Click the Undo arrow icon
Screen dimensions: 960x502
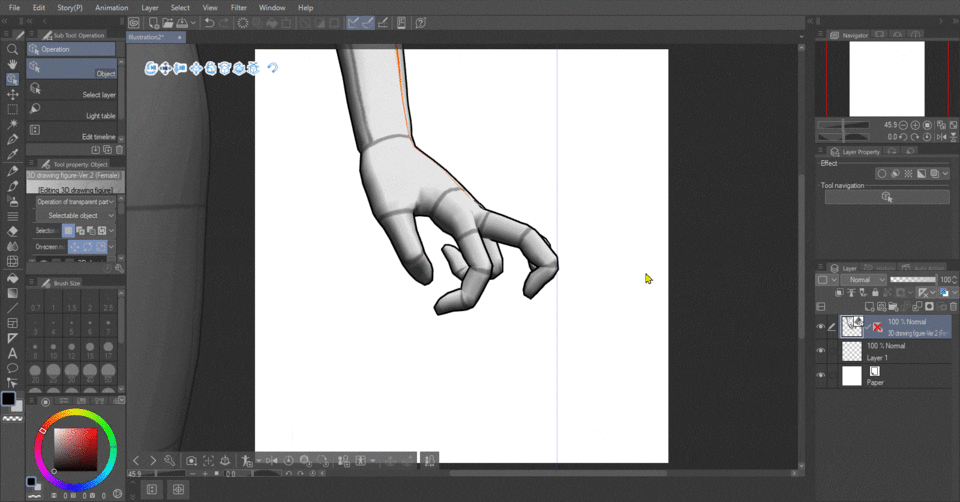pos(209,23)
